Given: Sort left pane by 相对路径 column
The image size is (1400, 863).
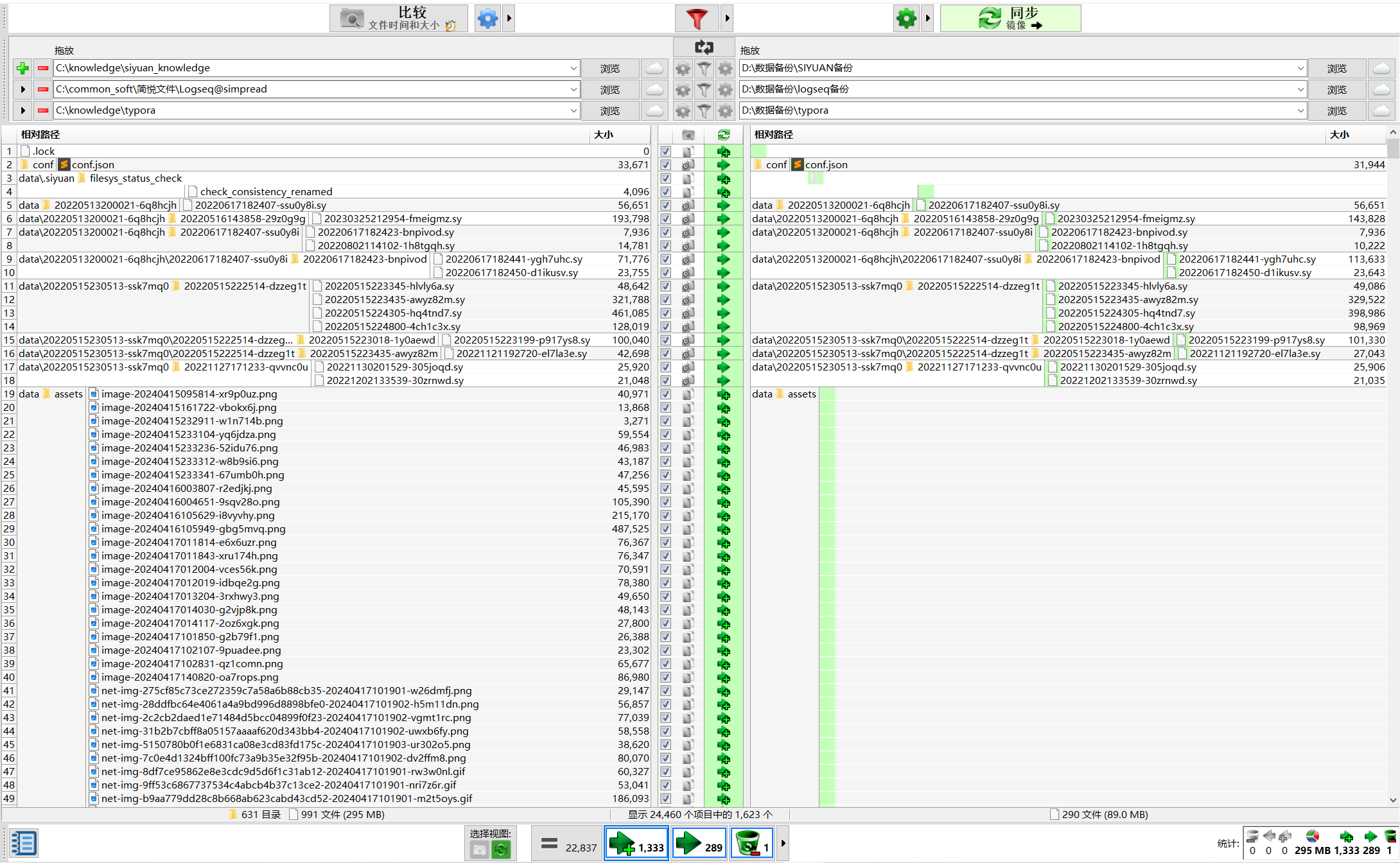Looking at the screenshot, I should tap(304, 135).
